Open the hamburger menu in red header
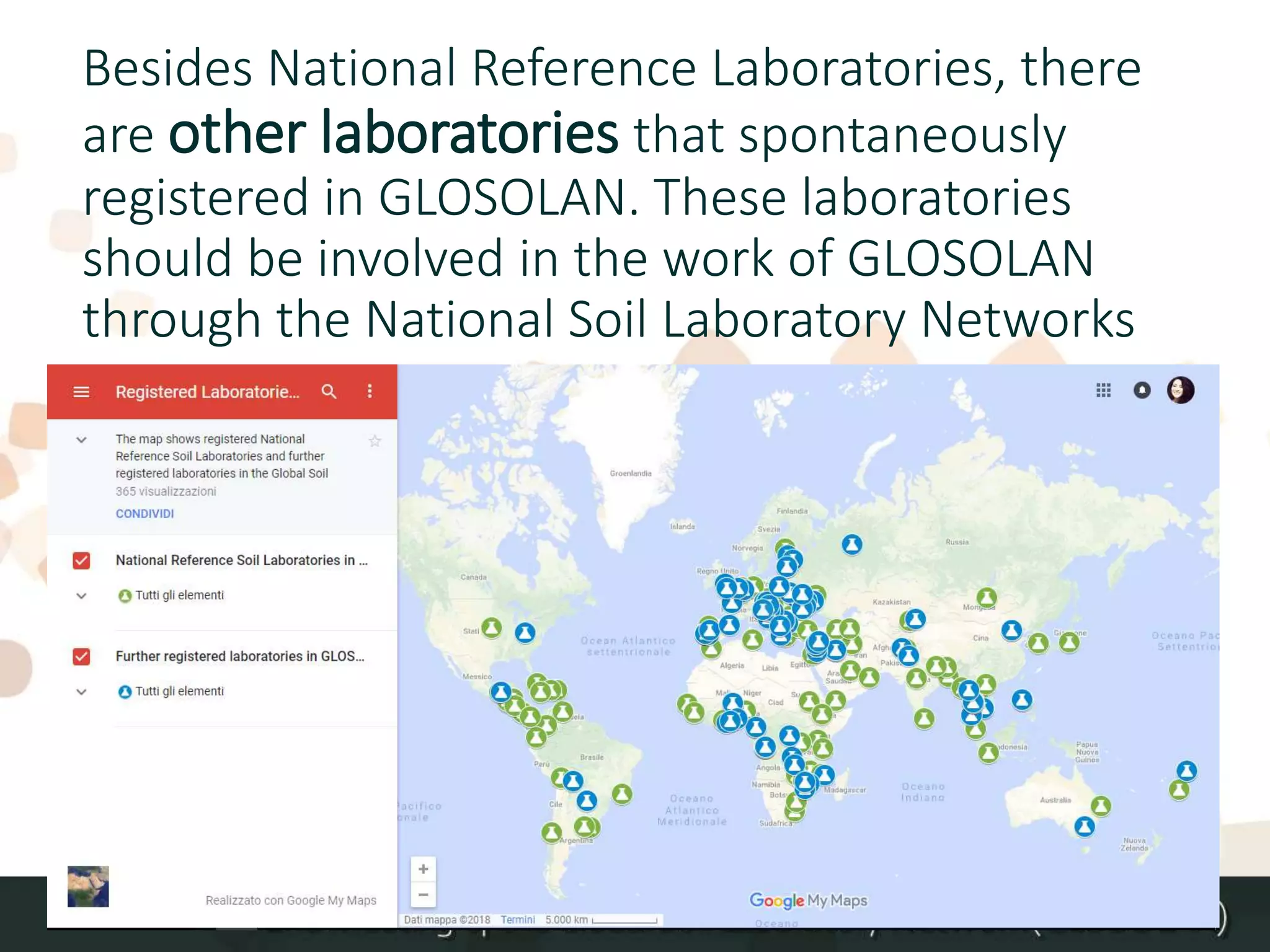 pyautogui.click(x=81, y=392)
